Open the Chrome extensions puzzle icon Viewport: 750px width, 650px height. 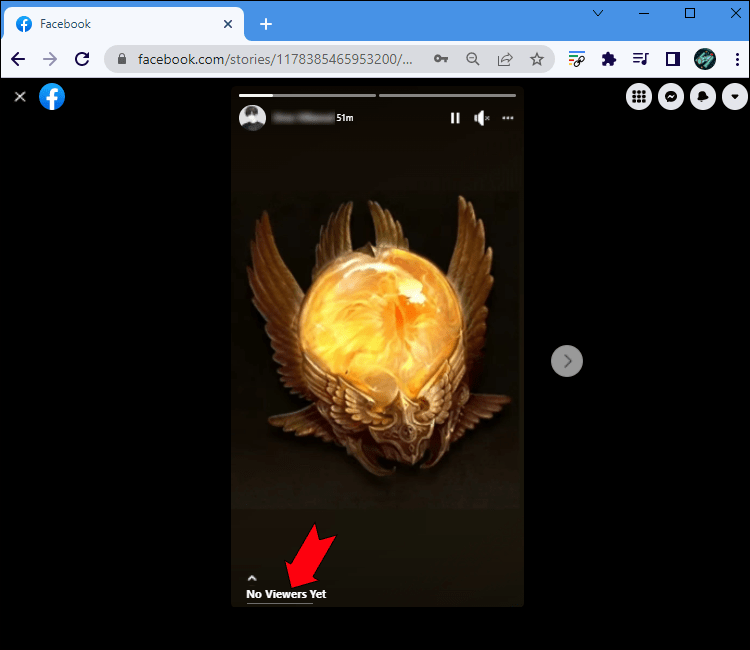(x=608, y=59)
